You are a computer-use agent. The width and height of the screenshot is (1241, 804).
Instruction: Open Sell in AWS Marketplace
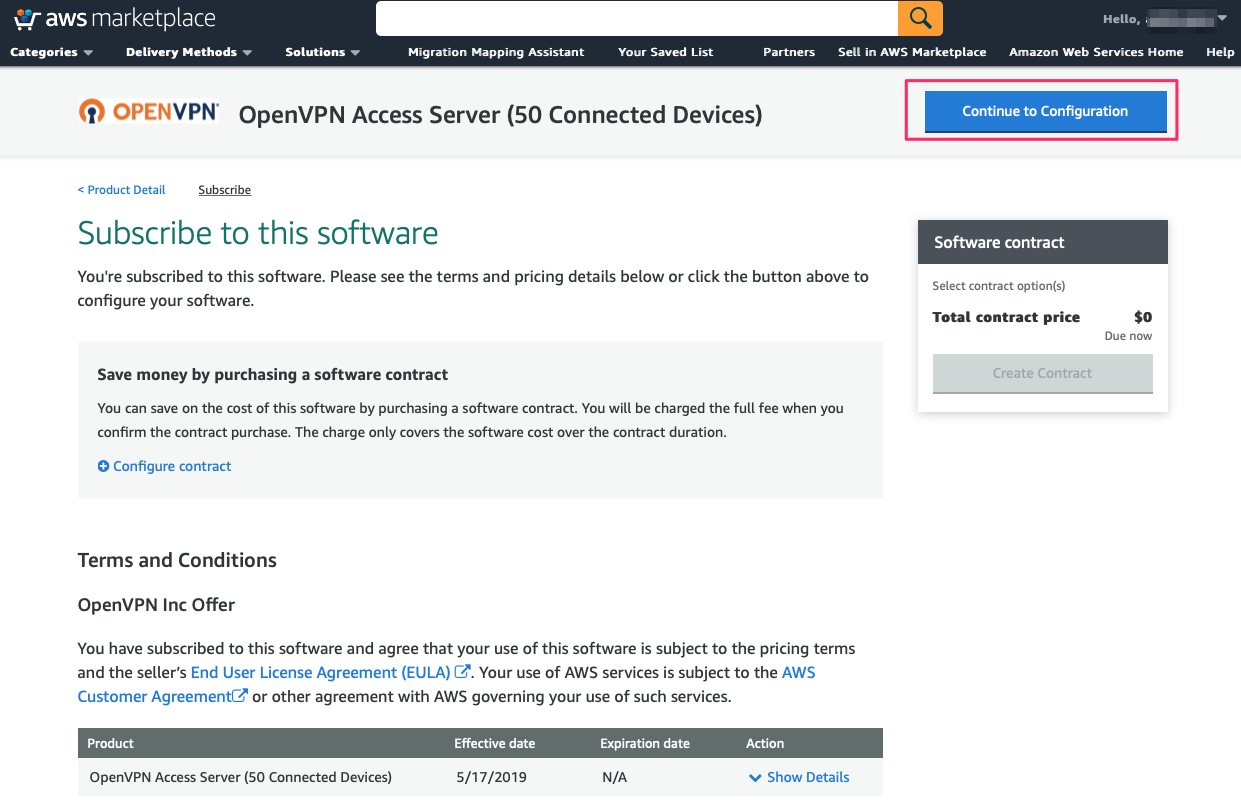(912, 52)
